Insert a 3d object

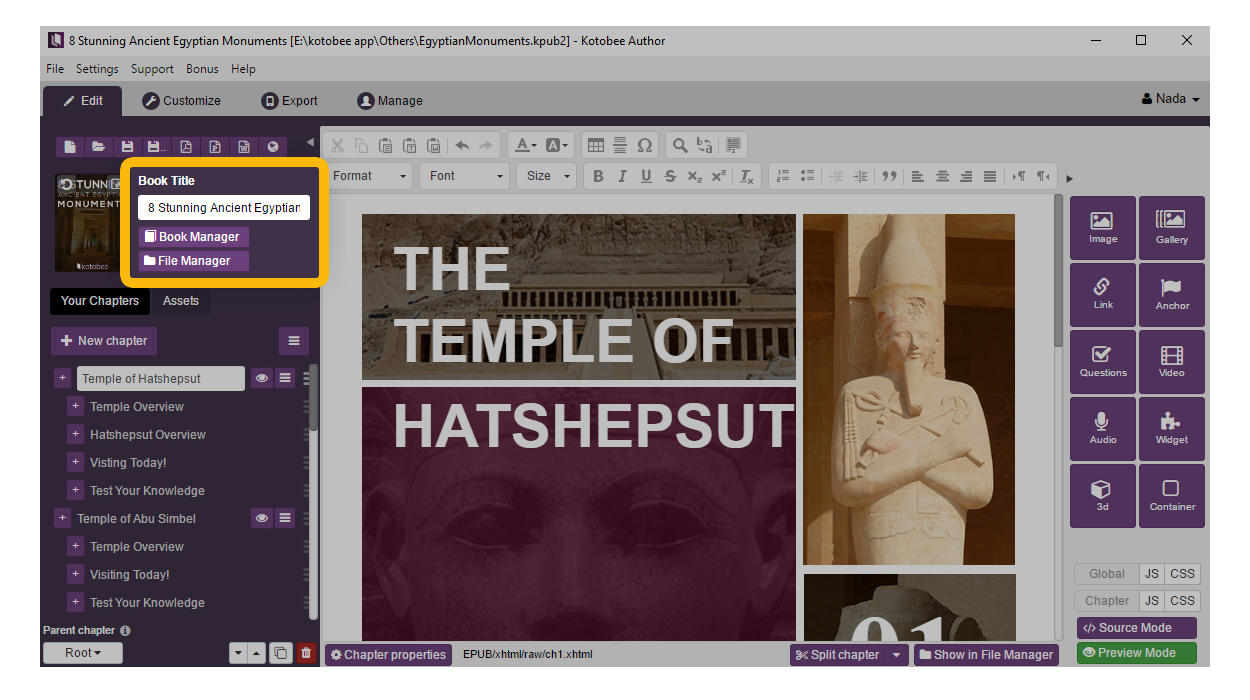pyautogui.click(x=1103, y=495)
